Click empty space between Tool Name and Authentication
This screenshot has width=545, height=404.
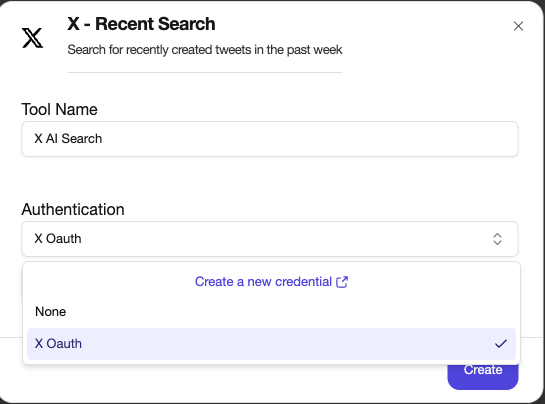click(270, 179)
